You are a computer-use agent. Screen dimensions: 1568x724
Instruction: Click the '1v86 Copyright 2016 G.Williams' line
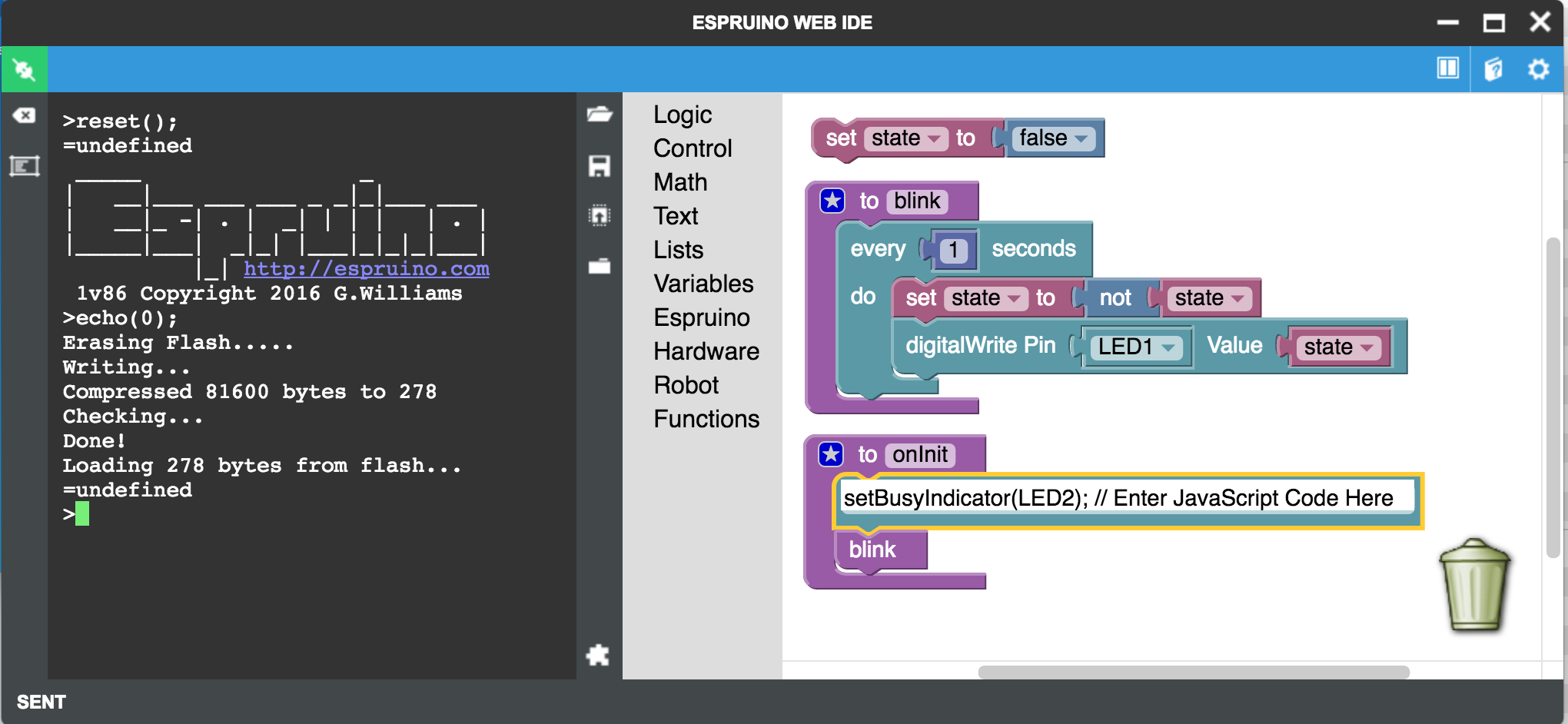(x=269, y=294)
